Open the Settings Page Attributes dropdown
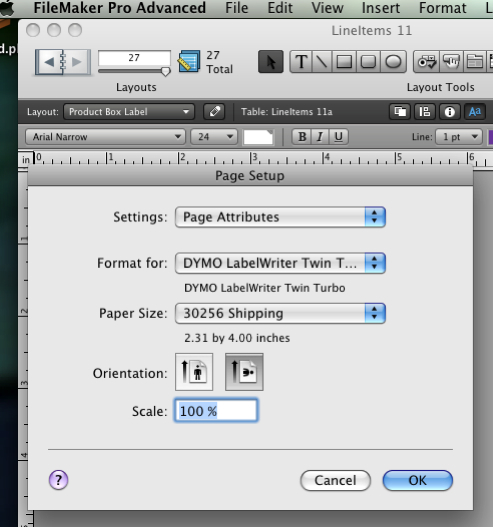 tap(280, 217)
